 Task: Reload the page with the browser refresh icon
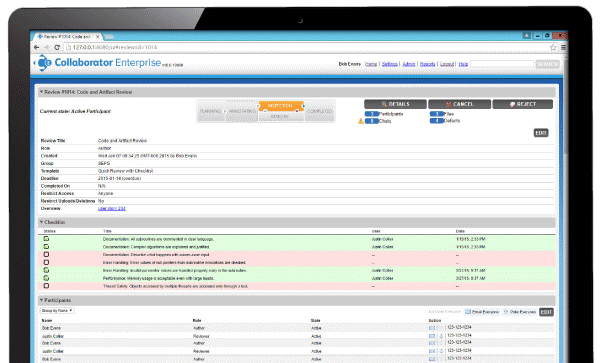point(57,47)
